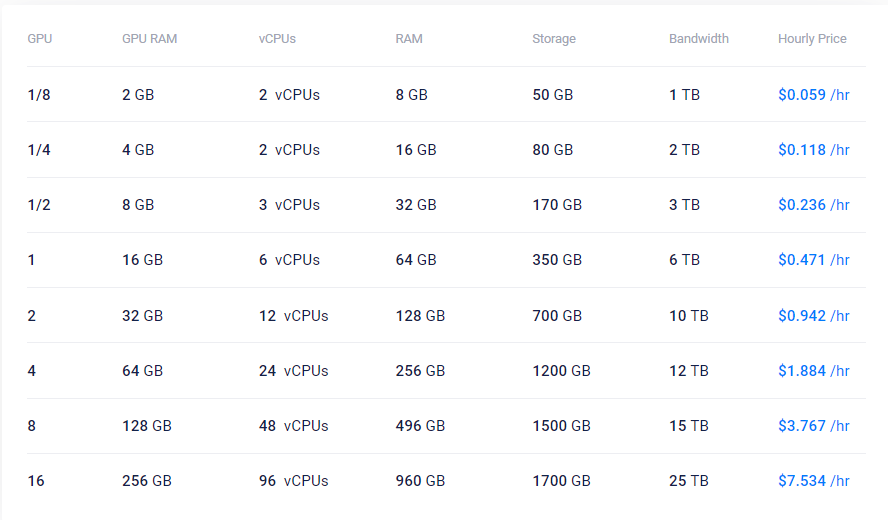Select the 96 vCPUs cell
This screenshot has width=888, height=520.
point(293,481)
